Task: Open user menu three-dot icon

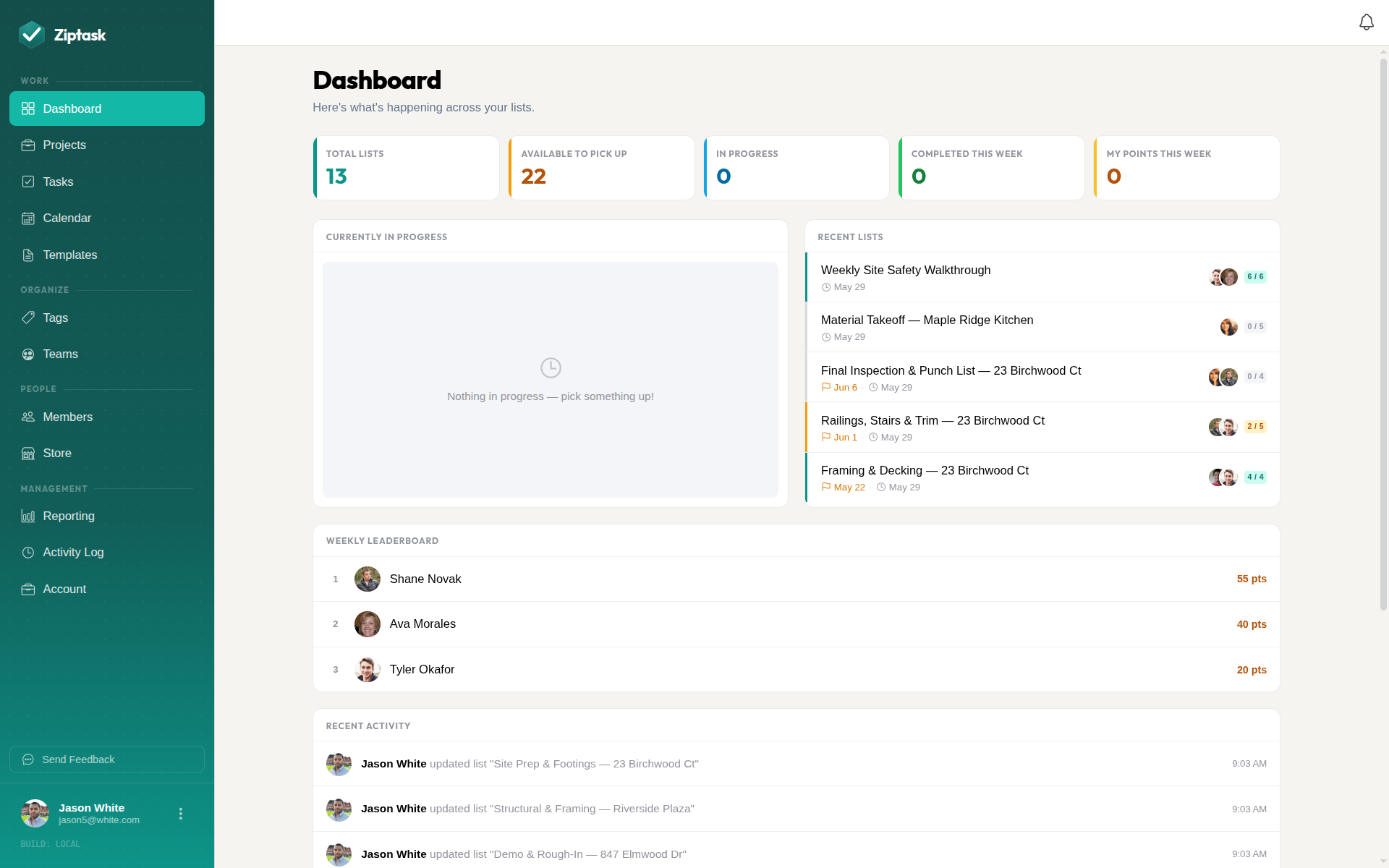Action: pos(181,814)
